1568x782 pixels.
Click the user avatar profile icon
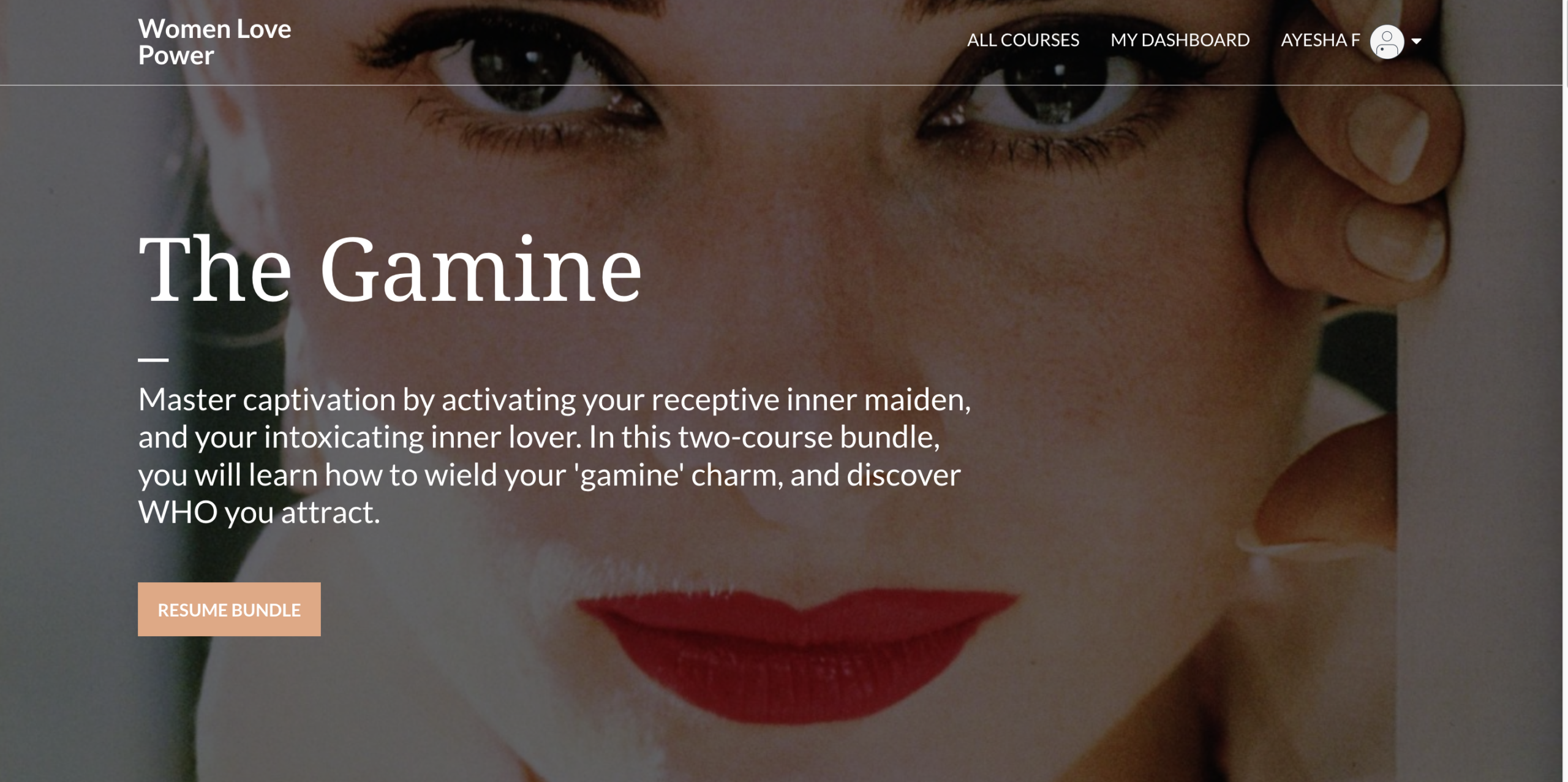(x=1387, y=41)
